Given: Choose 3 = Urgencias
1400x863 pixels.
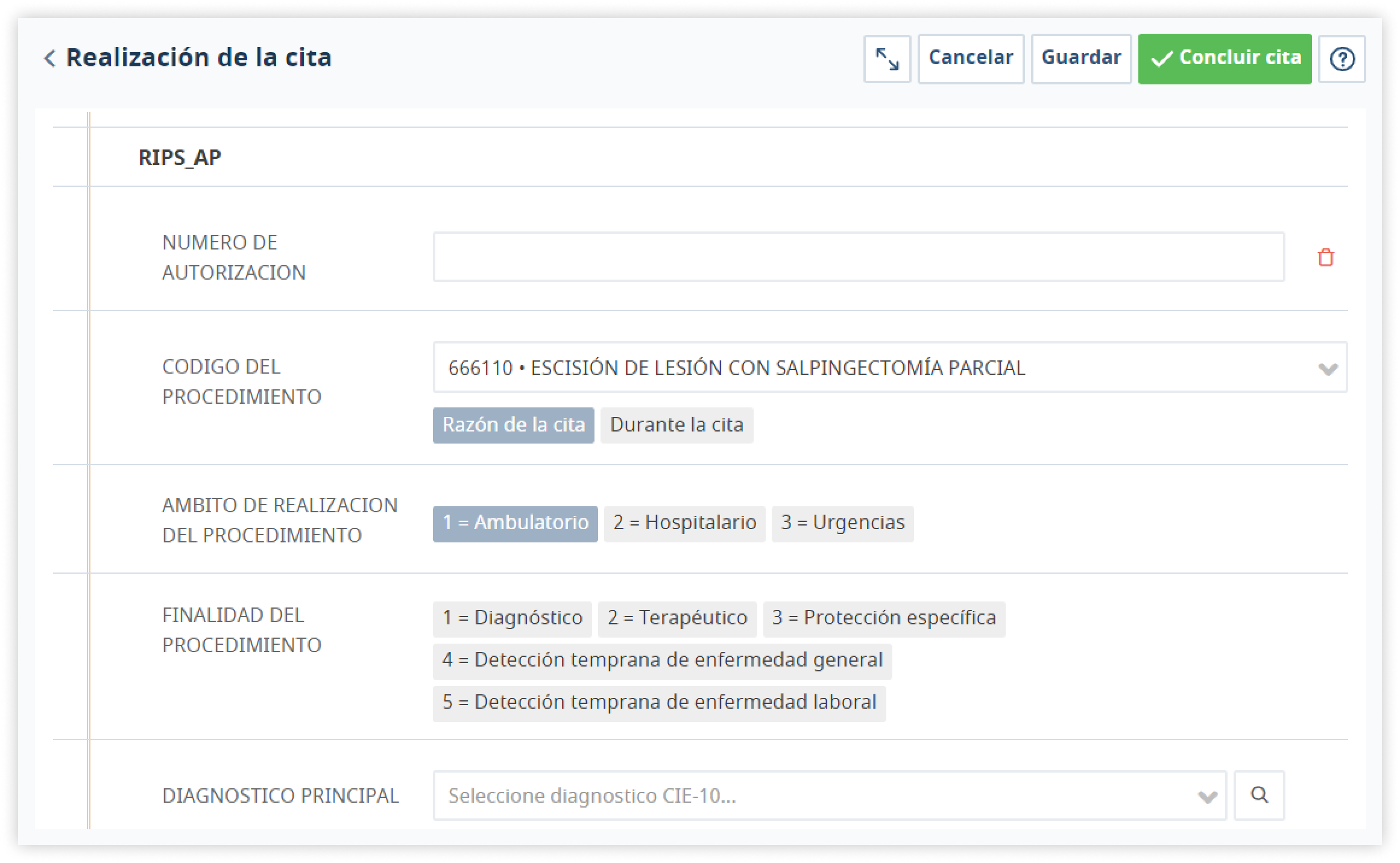Looking at the screenshot, I should (842, 524).
